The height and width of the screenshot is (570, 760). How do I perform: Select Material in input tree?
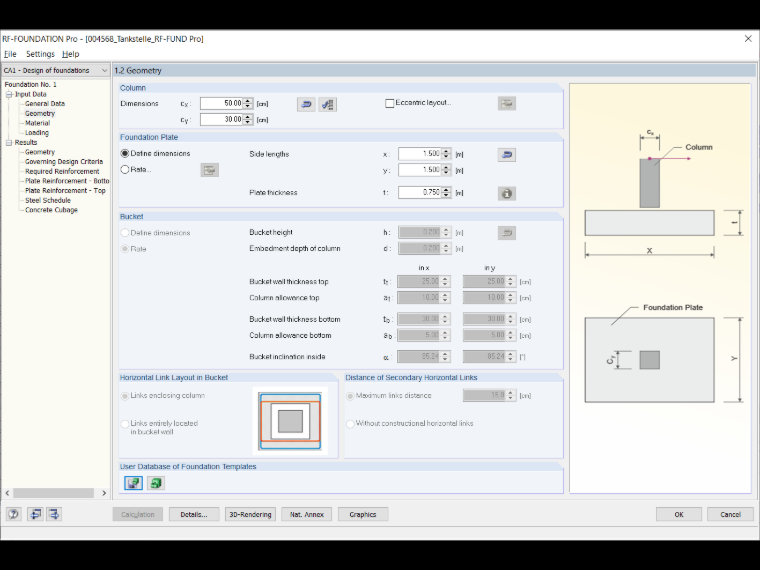coord(37,123)
